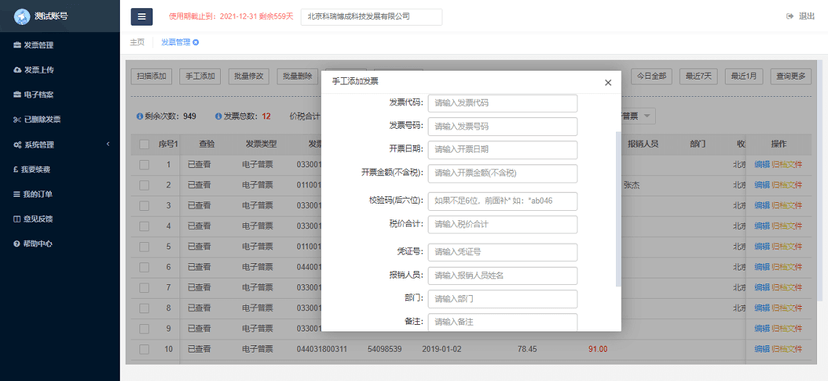
Task: Tick the checkbox for row 3
Action: (144, 205)
